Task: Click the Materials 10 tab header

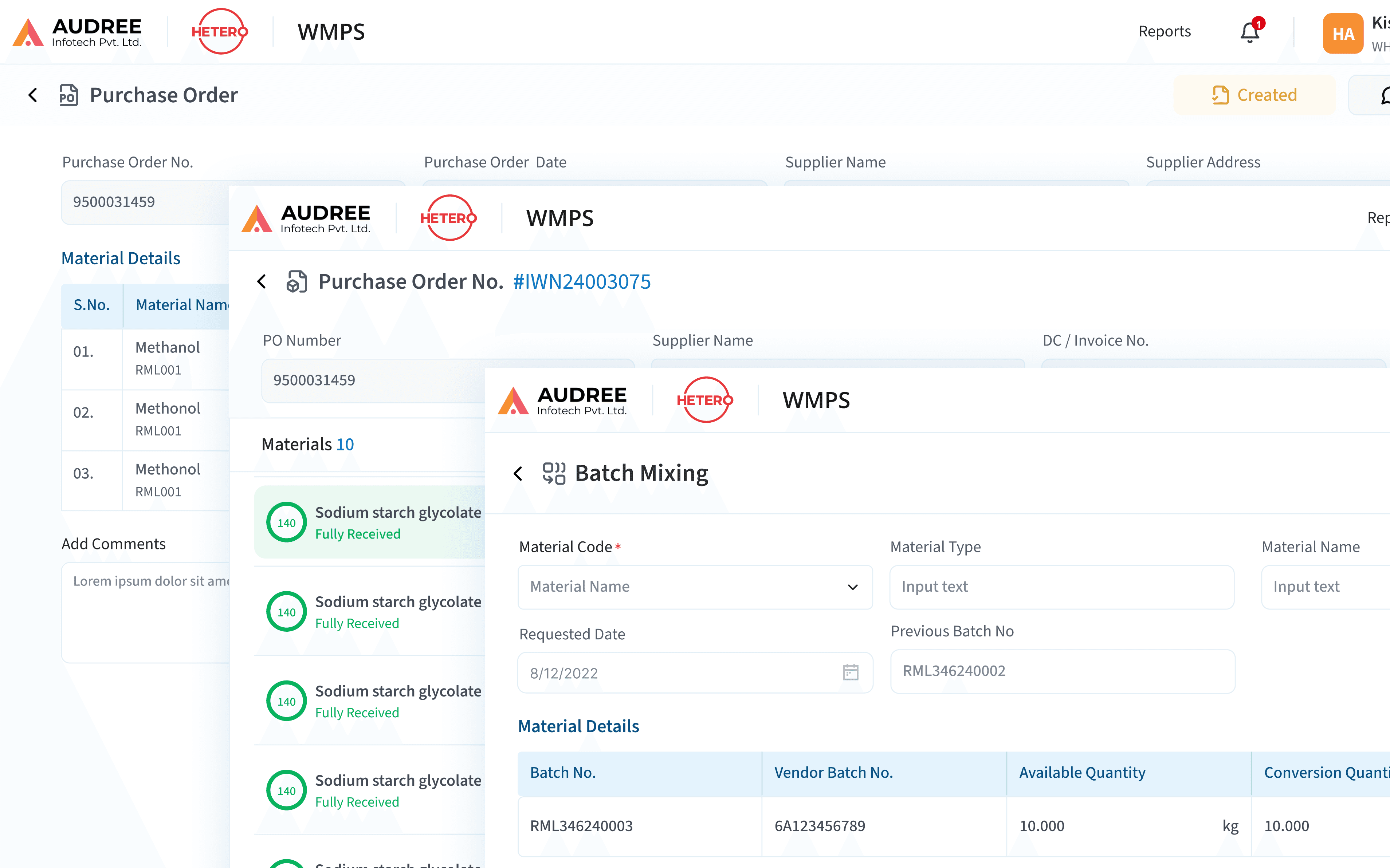Action: [308, 444]
